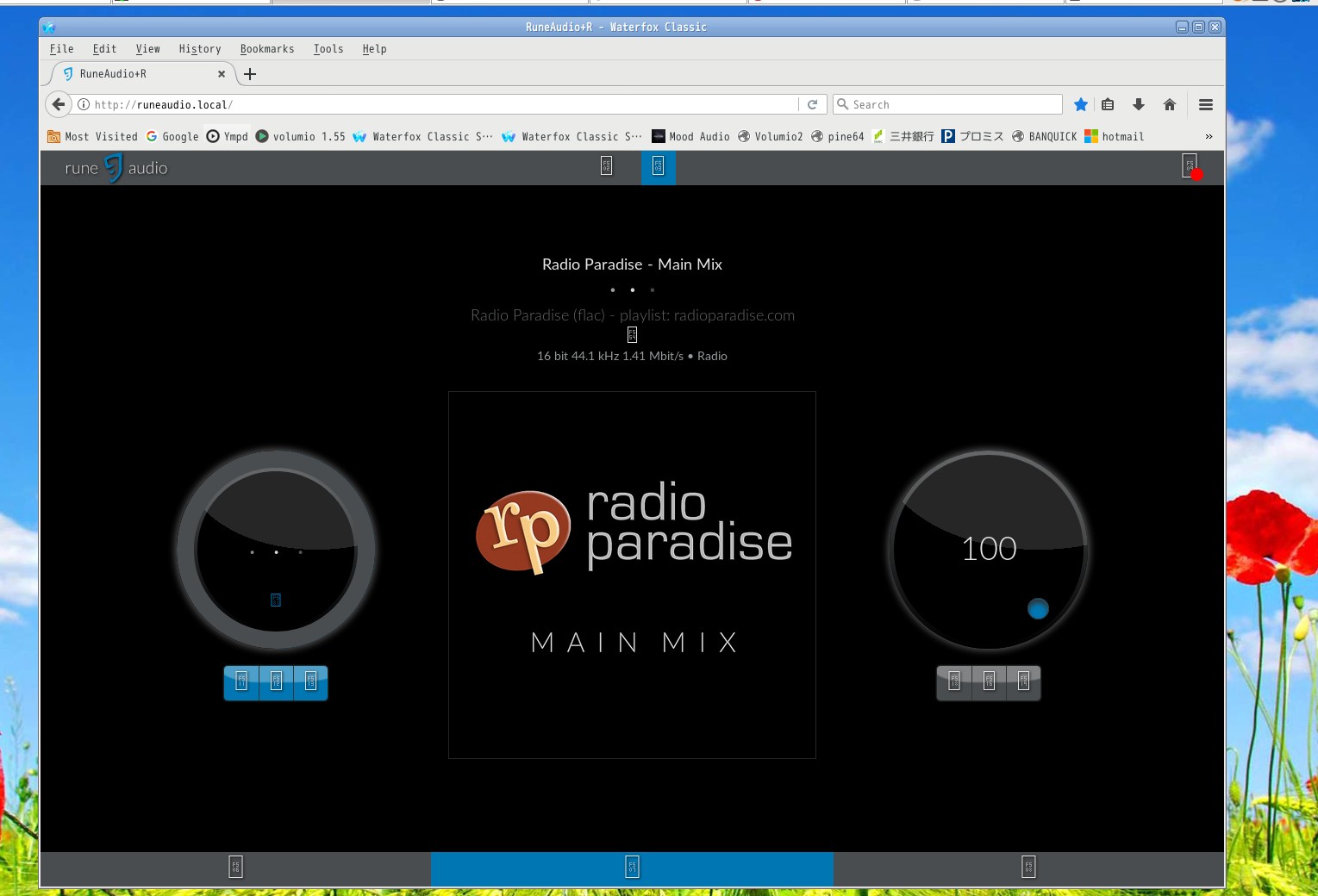1318x896 pixels.
Task: Select the highlighted Playback tab in bottom bar
Action: tap(632, 868)
